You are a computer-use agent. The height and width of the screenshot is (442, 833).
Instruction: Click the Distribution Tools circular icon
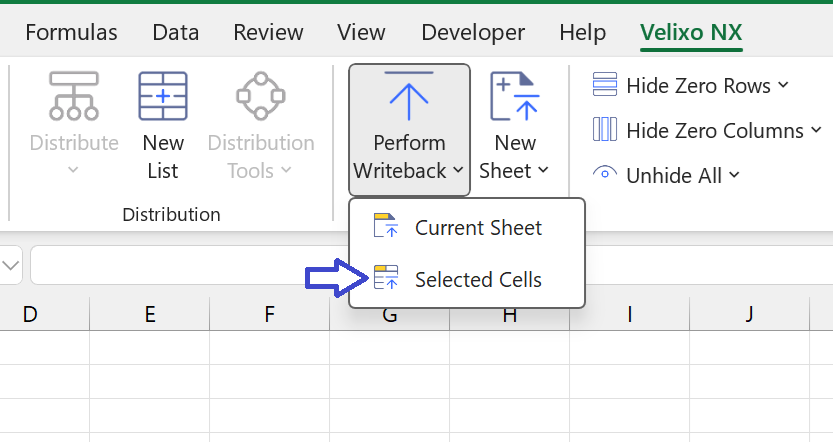pos(261,96)
